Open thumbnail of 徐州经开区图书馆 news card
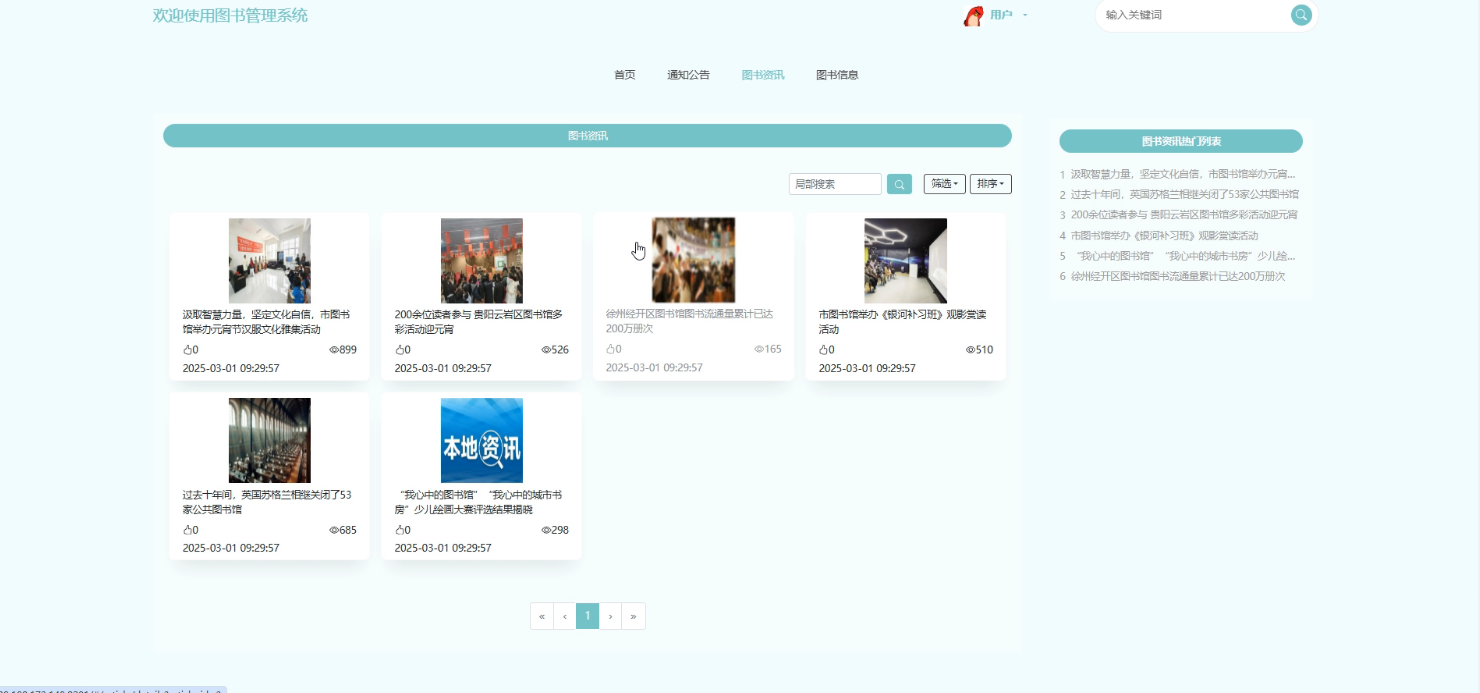Image resolution: width=1480 pixels, height=693 pixels. click(693, 260)
